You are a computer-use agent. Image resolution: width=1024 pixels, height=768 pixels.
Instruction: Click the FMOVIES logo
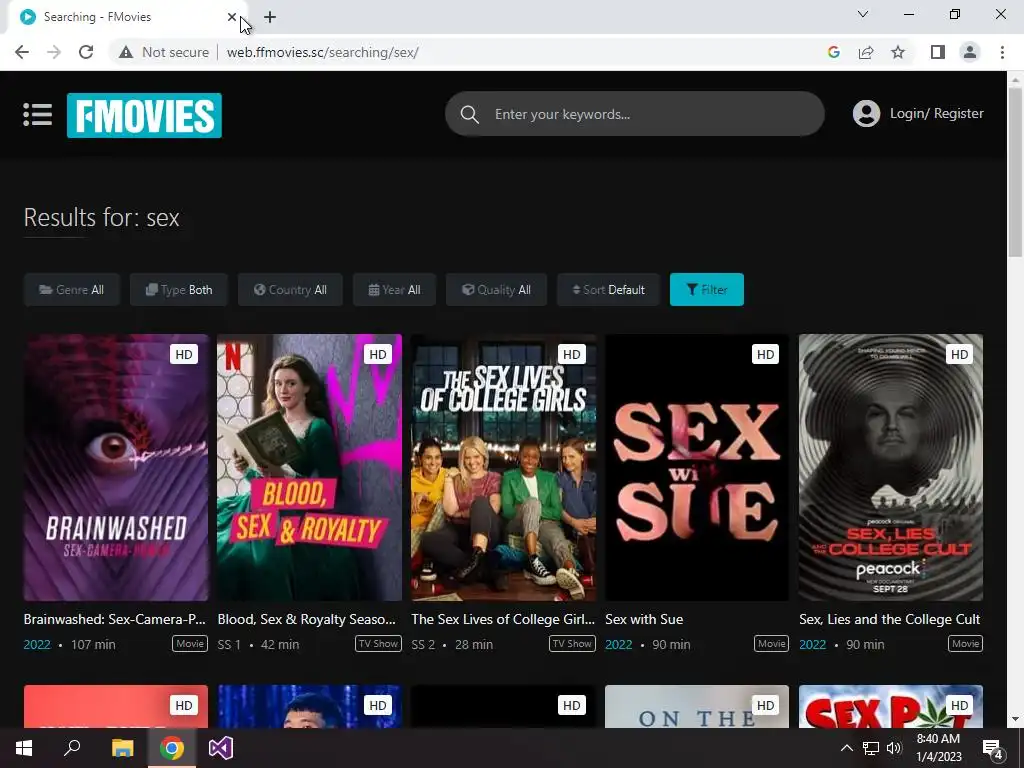tap(144, 116)
